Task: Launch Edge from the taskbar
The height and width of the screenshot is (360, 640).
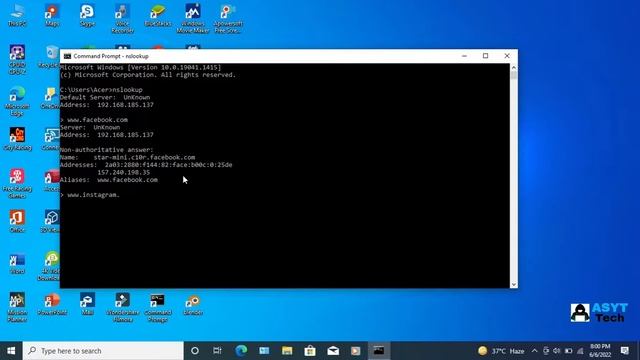Action: pos(241,351)
